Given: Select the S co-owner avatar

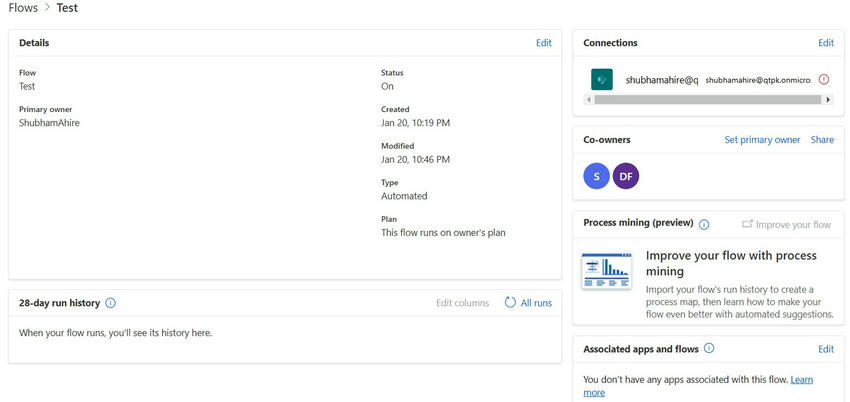Looking at the screenshot, I should coord(596,177).
